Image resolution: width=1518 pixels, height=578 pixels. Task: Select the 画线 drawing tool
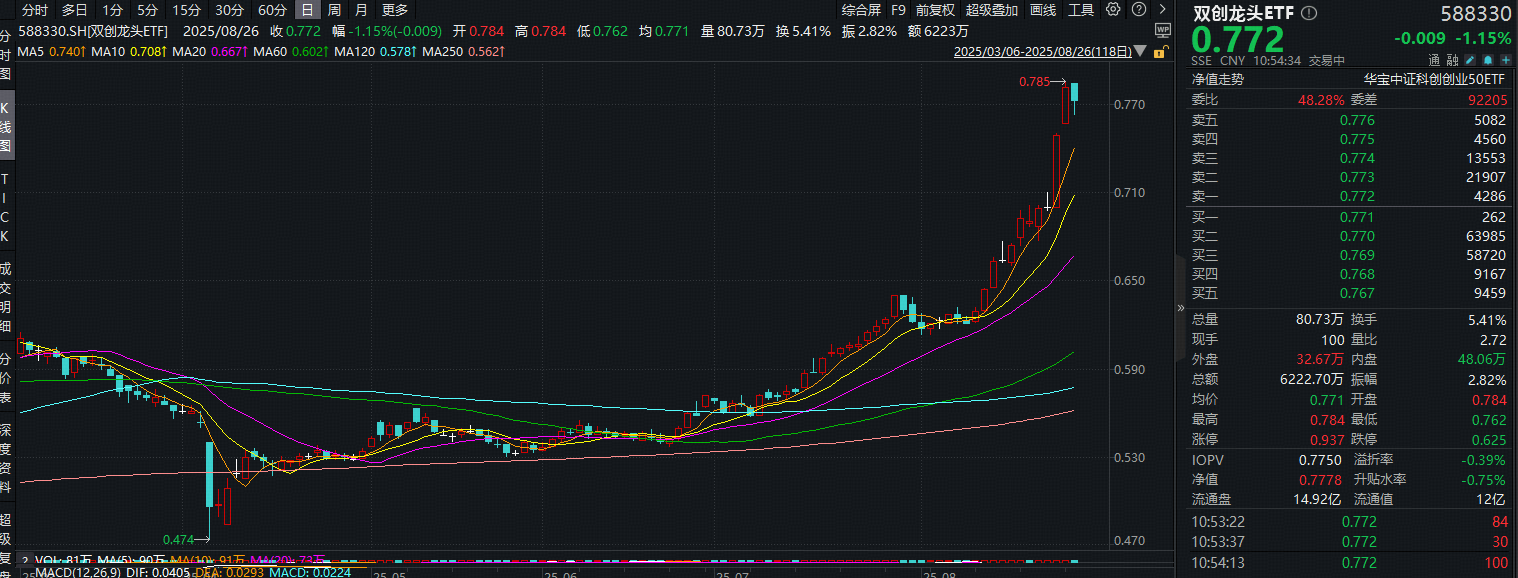(x=1043, y=10)
